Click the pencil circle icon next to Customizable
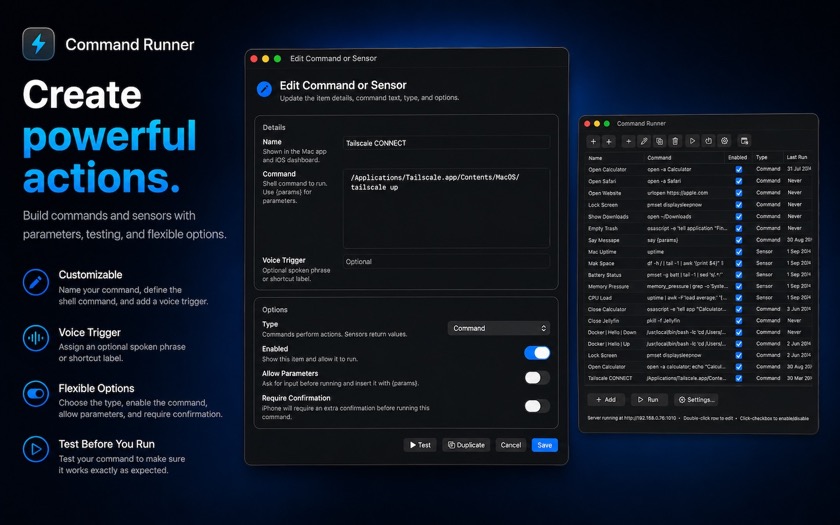Viewport: 840px width, 525px height. (36, 282)
